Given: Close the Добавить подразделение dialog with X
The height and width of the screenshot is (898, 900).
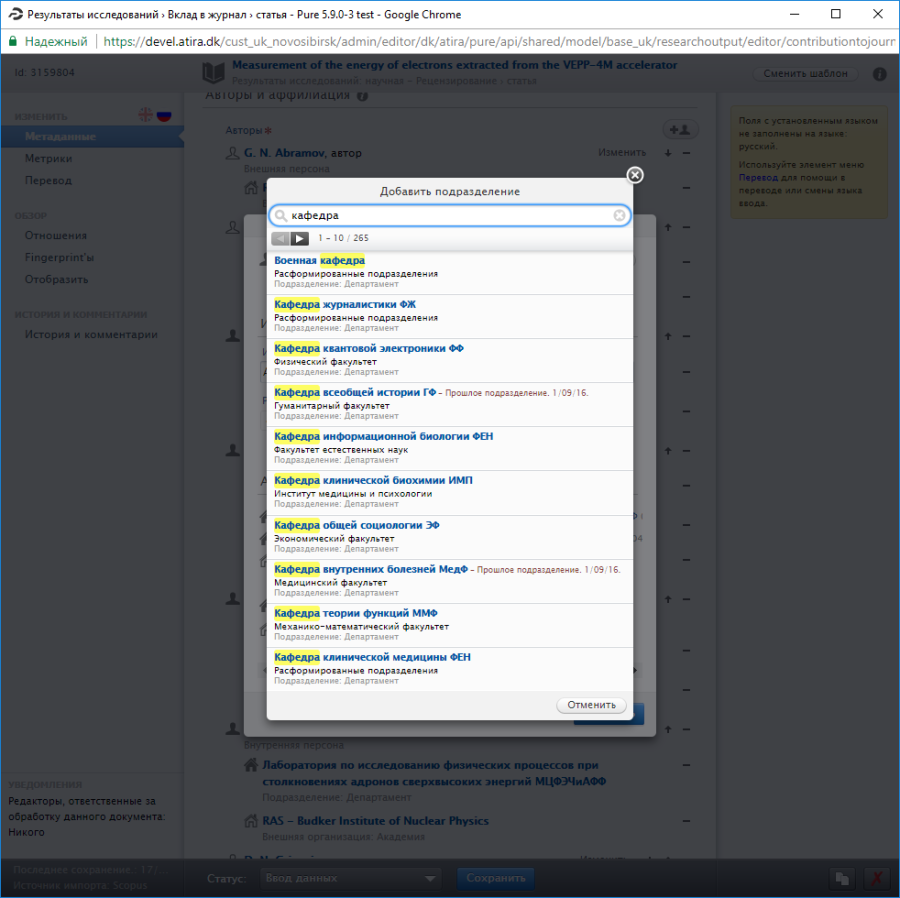Looking at the screenshot, I should tap(635, 175).
